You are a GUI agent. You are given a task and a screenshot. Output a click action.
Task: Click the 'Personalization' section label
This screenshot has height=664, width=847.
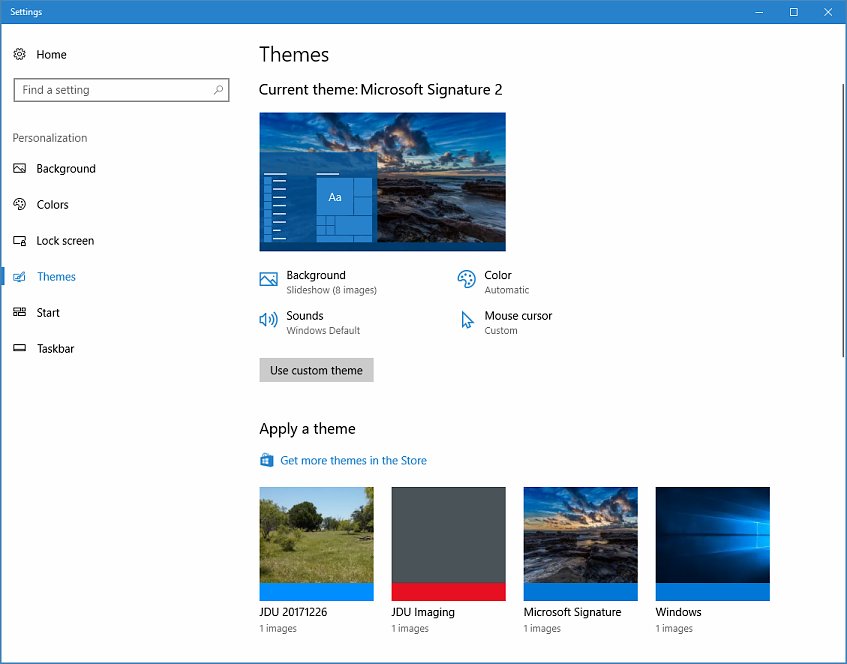pos(50,138)
